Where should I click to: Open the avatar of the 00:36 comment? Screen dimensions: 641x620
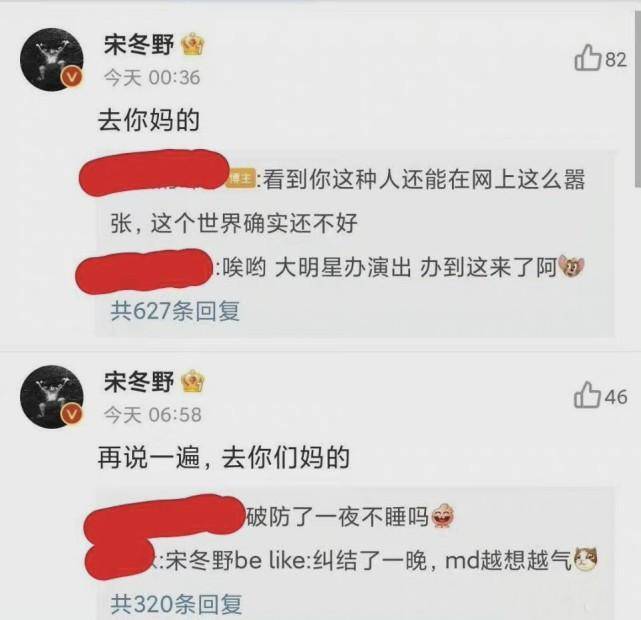point(52,59)
